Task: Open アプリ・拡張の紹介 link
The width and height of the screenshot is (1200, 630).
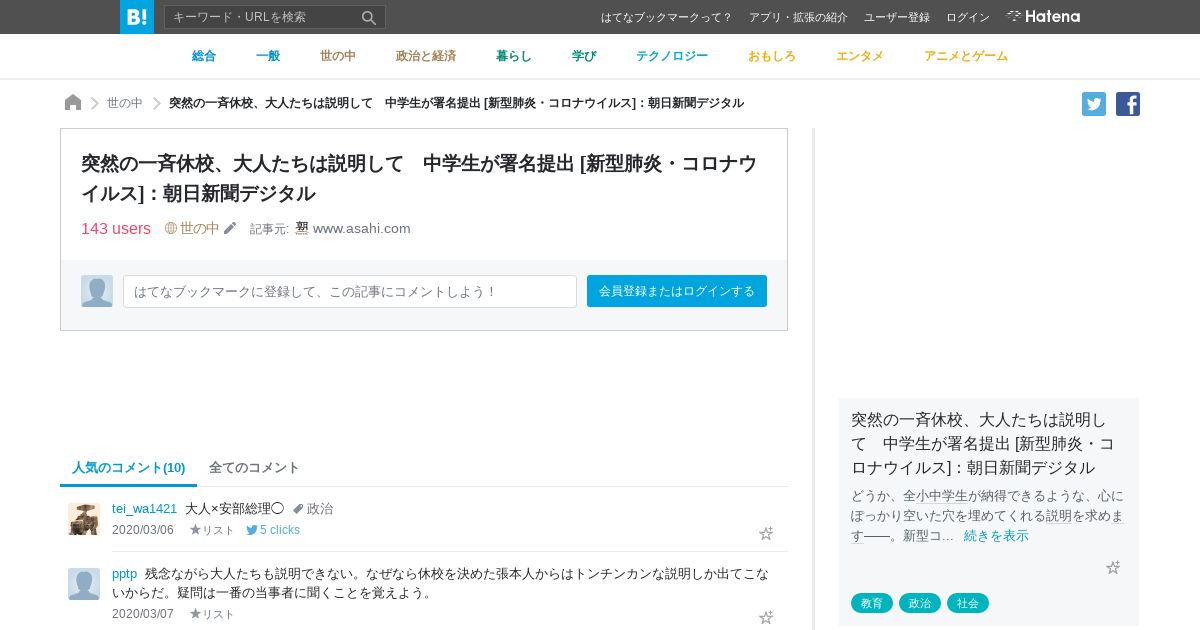Action: click(798, 17)
